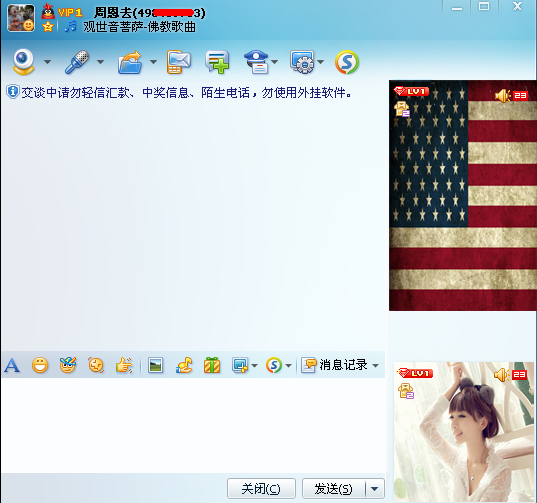Click the shirt icon on the girl QQ show
This screenshot has height=503, width=537.
[406, 391]
